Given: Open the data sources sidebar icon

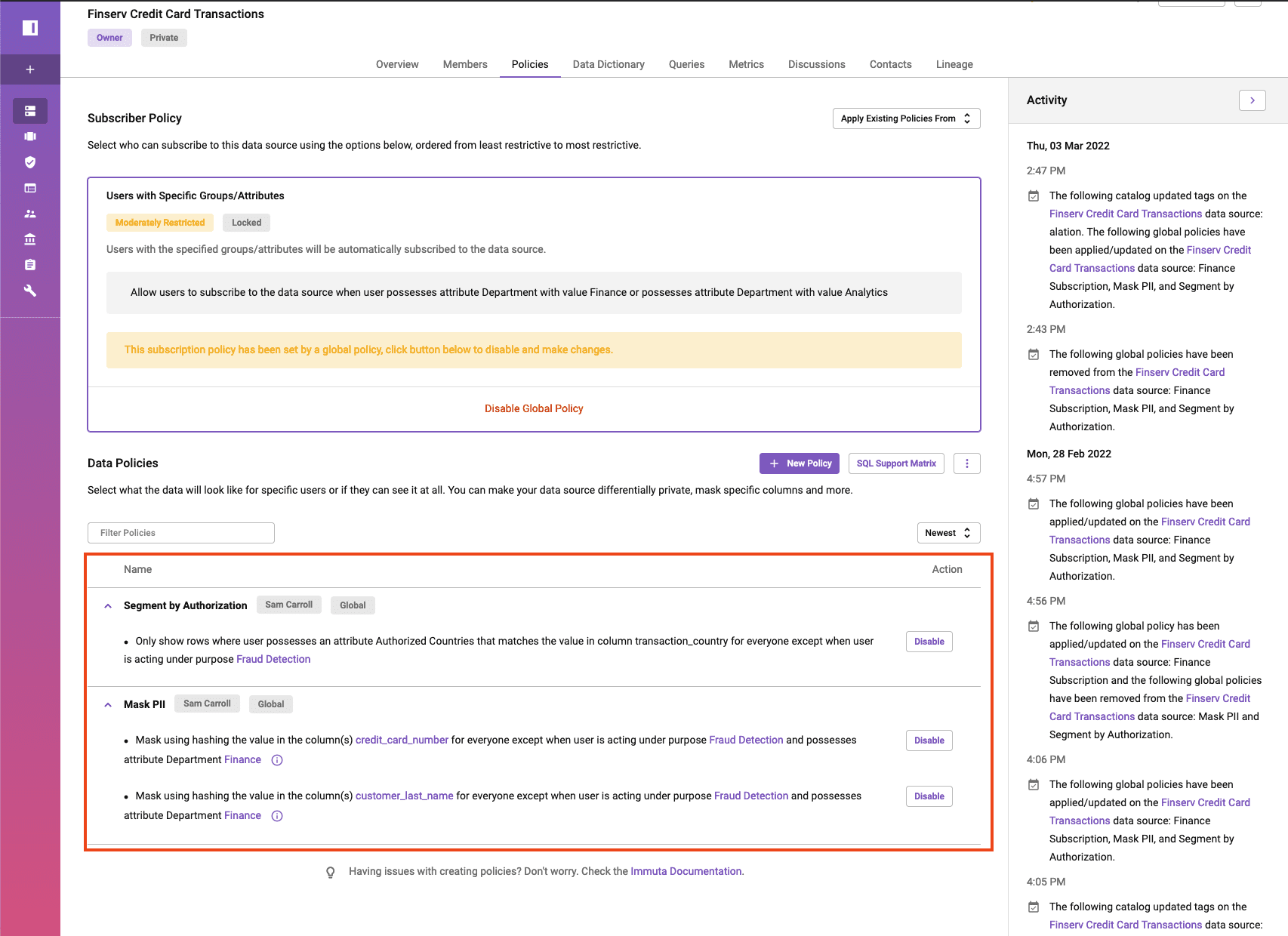Looking at the screenshot, I should pyautogui.click(x=30, y=111).
